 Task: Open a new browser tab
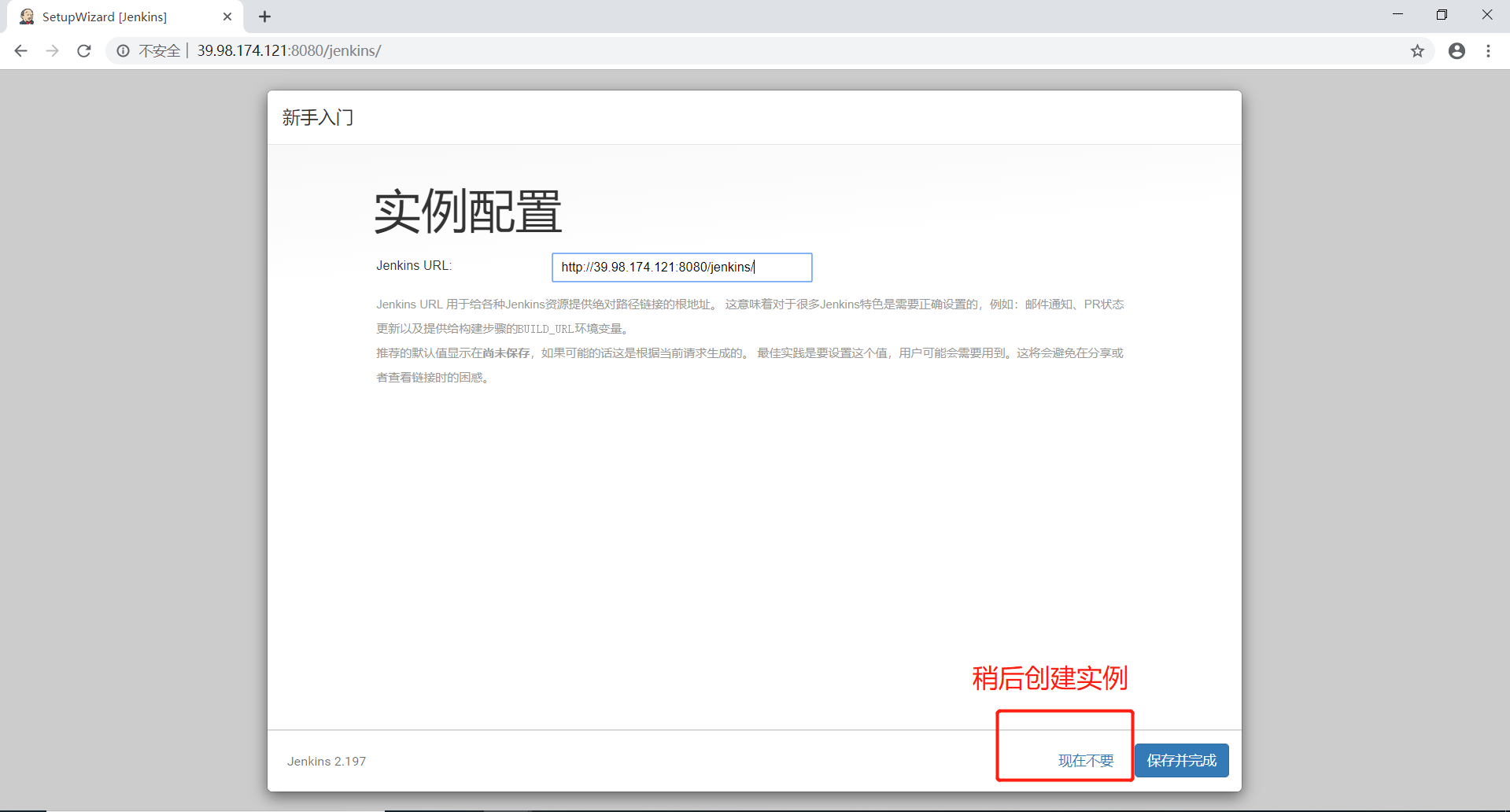coord(264,17)
